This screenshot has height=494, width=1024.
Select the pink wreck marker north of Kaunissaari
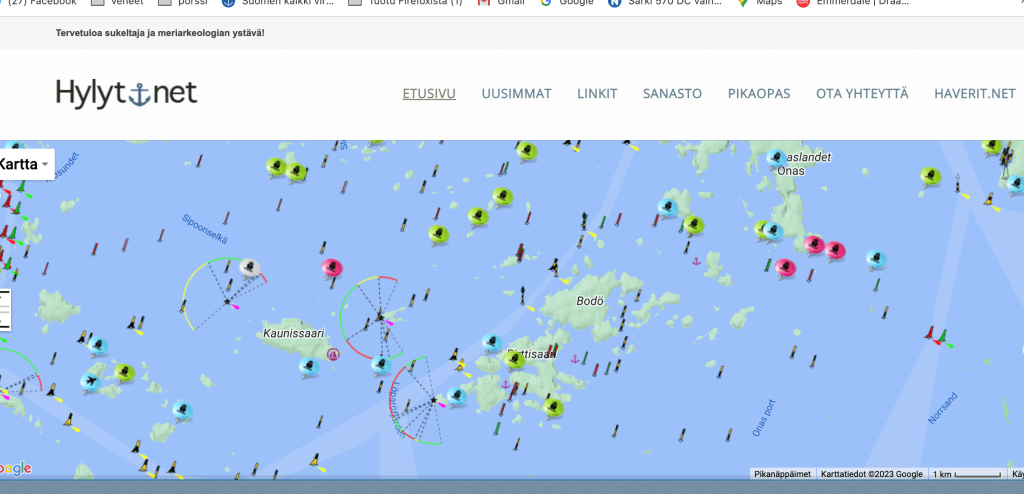pyautogui.click(x=333, y=267)
